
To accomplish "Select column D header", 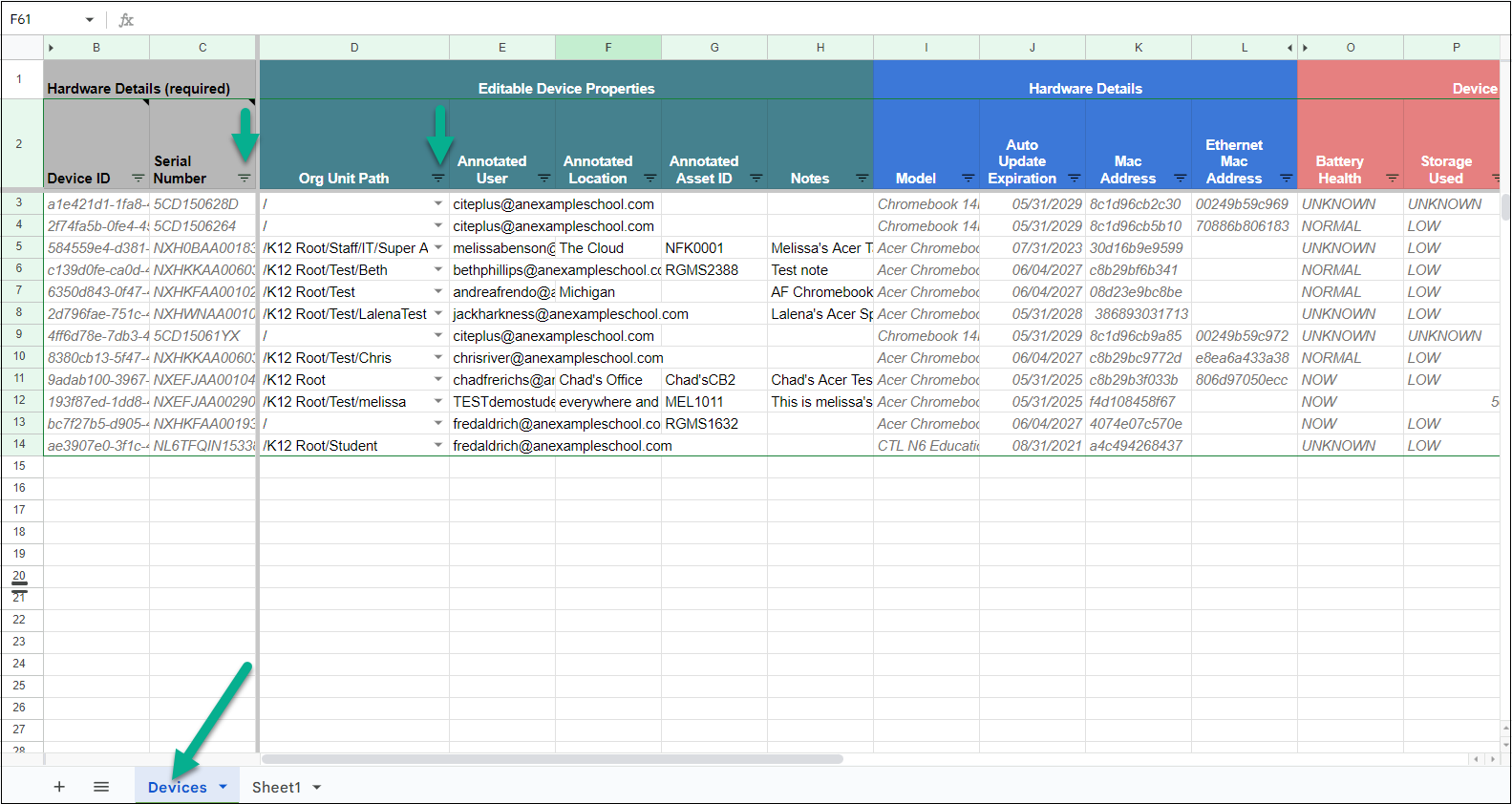I will click(x=354, y=48).
